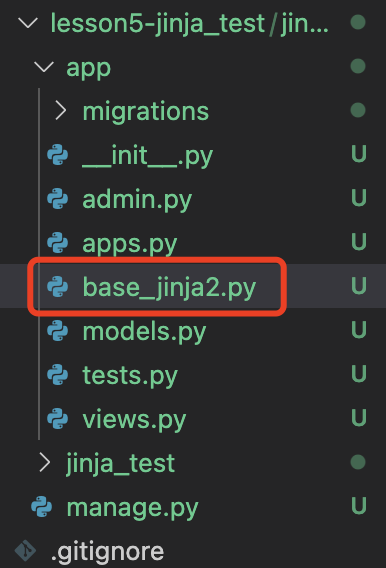This screenshot has width=386, height=568.
Task: Click the Python icon next to admin.py
Action: click(x=58, y=199)
